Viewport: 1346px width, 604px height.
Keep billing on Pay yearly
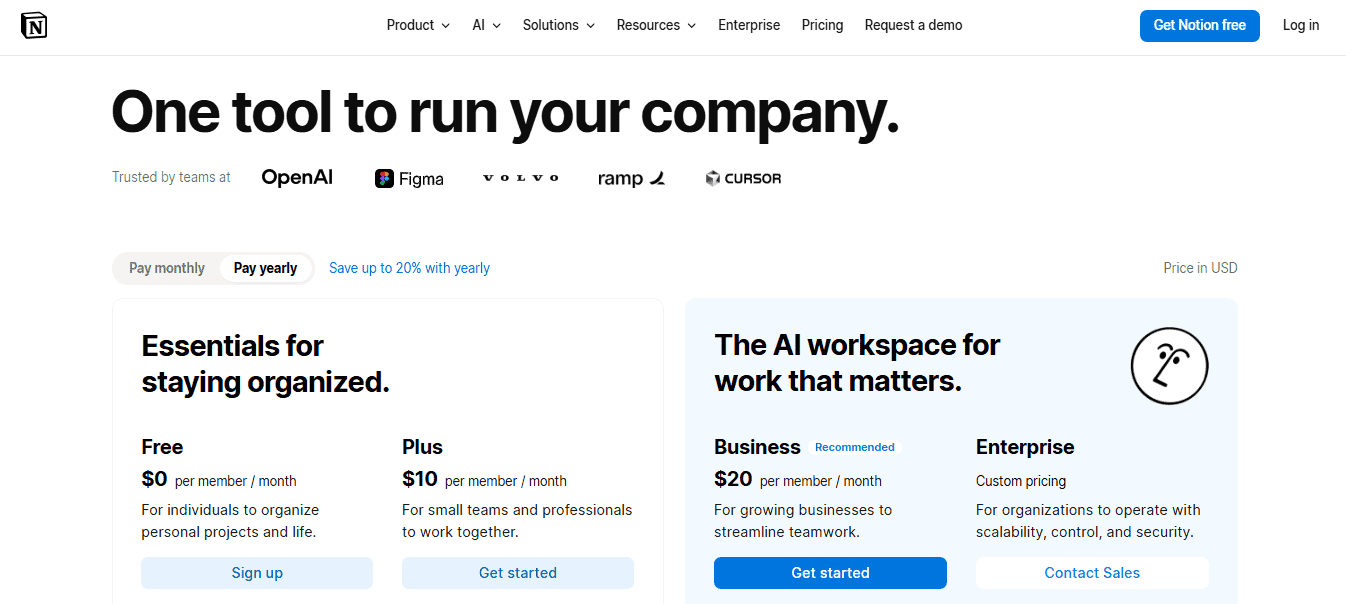click(x=265, y=268)
